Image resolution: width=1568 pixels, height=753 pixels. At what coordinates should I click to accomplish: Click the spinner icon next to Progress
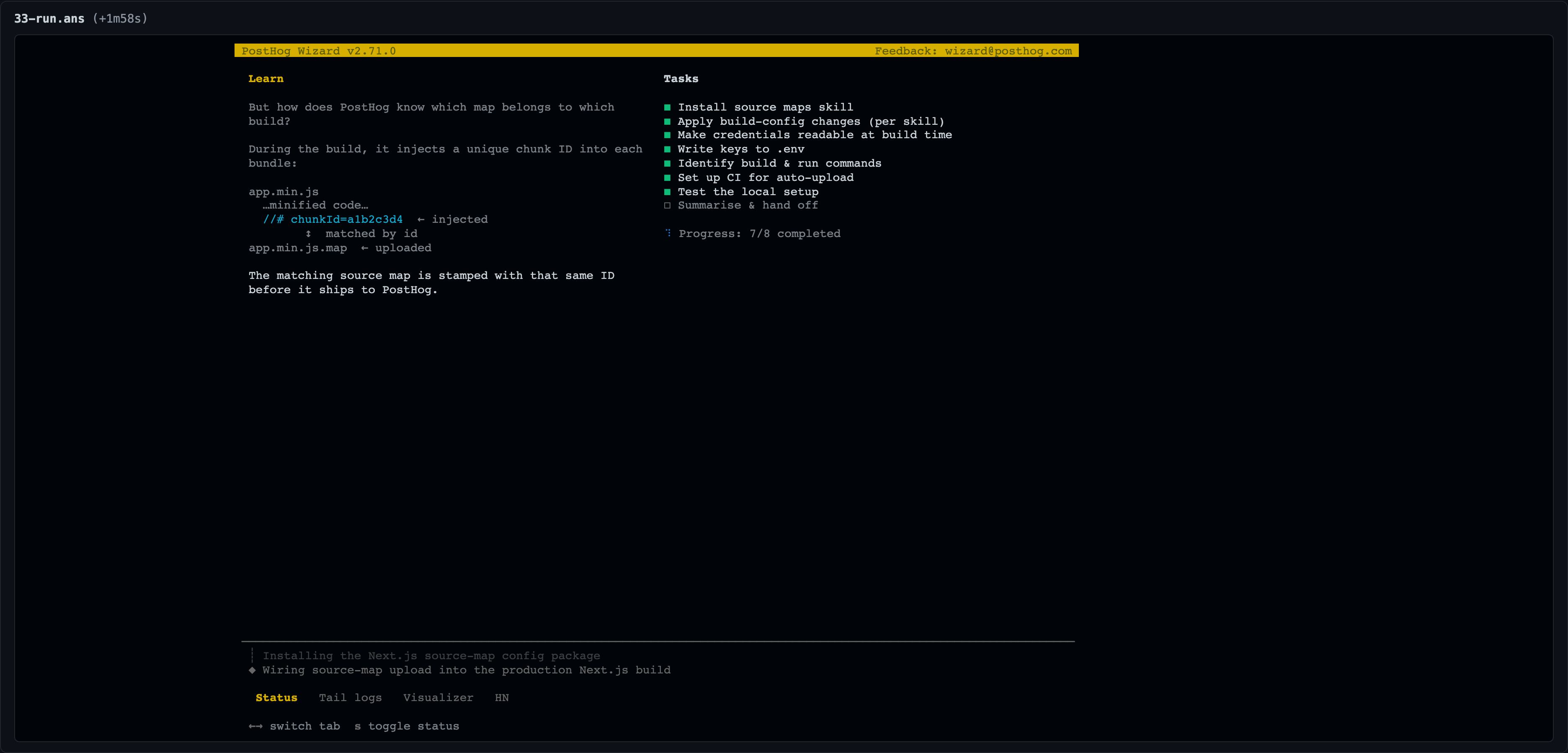click(668, 233)
